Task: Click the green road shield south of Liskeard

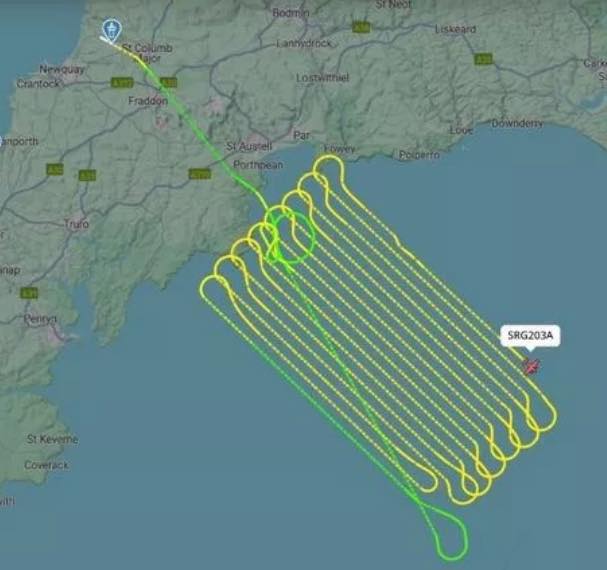Action: [484, 59]
